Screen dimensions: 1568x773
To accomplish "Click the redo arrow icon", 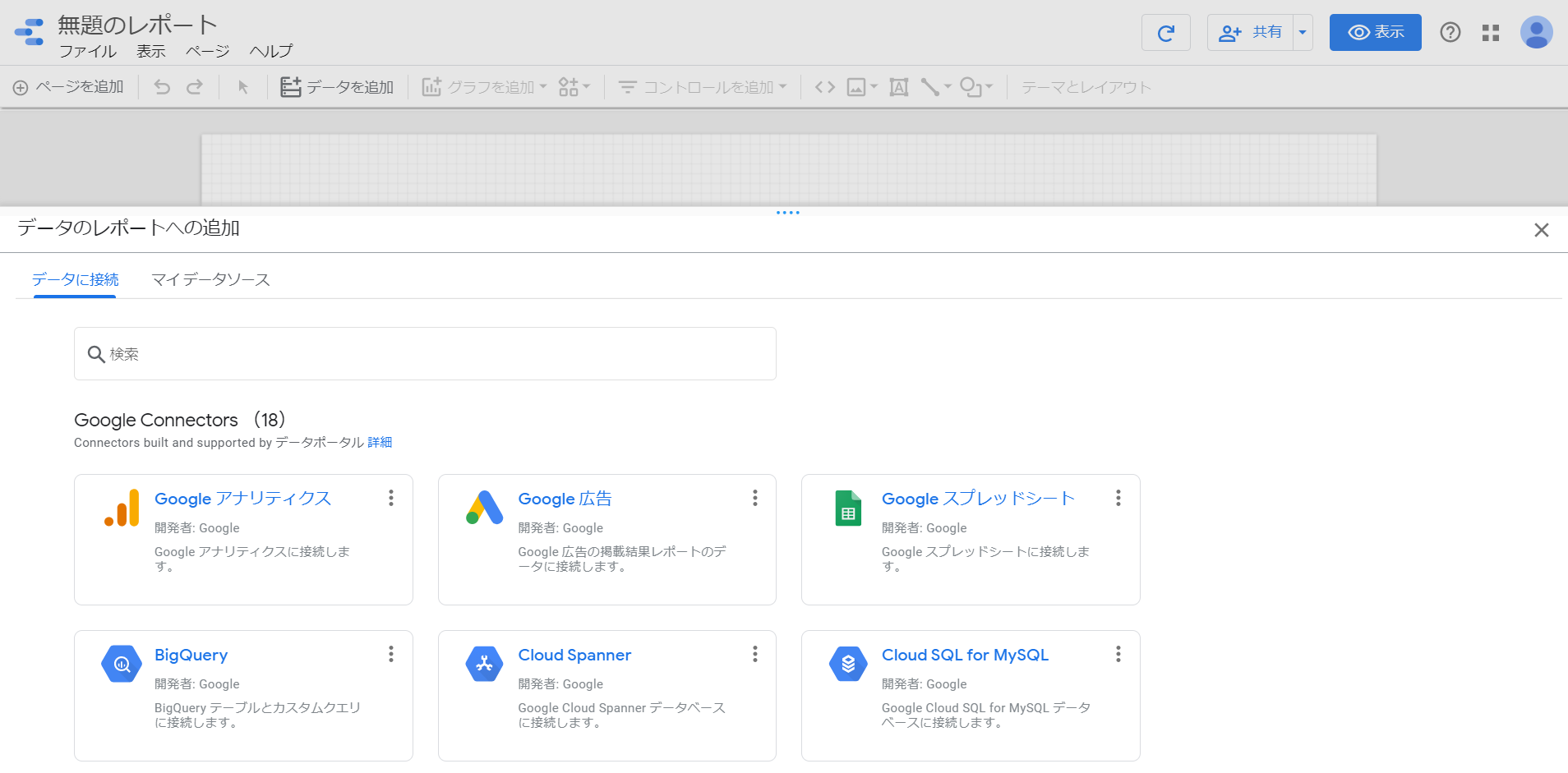I will (x=195, y=87).
